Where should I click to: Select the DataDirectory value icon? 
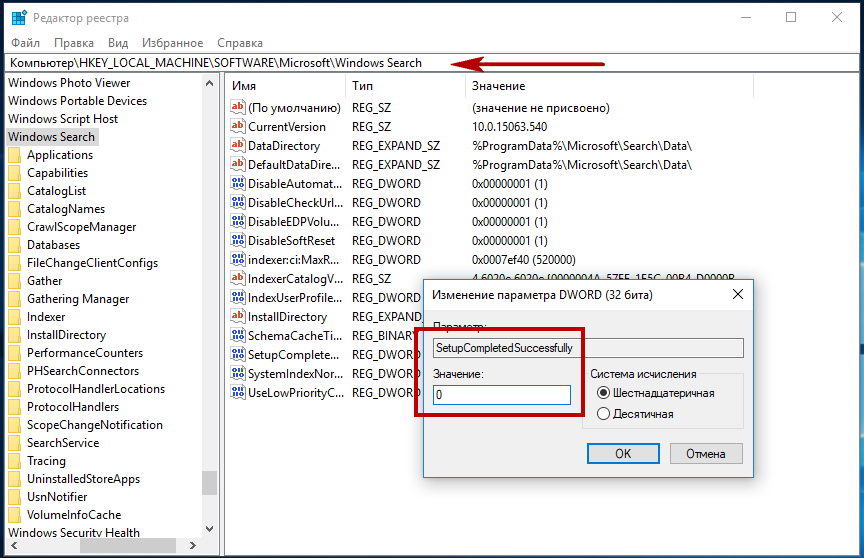point(238,146)
